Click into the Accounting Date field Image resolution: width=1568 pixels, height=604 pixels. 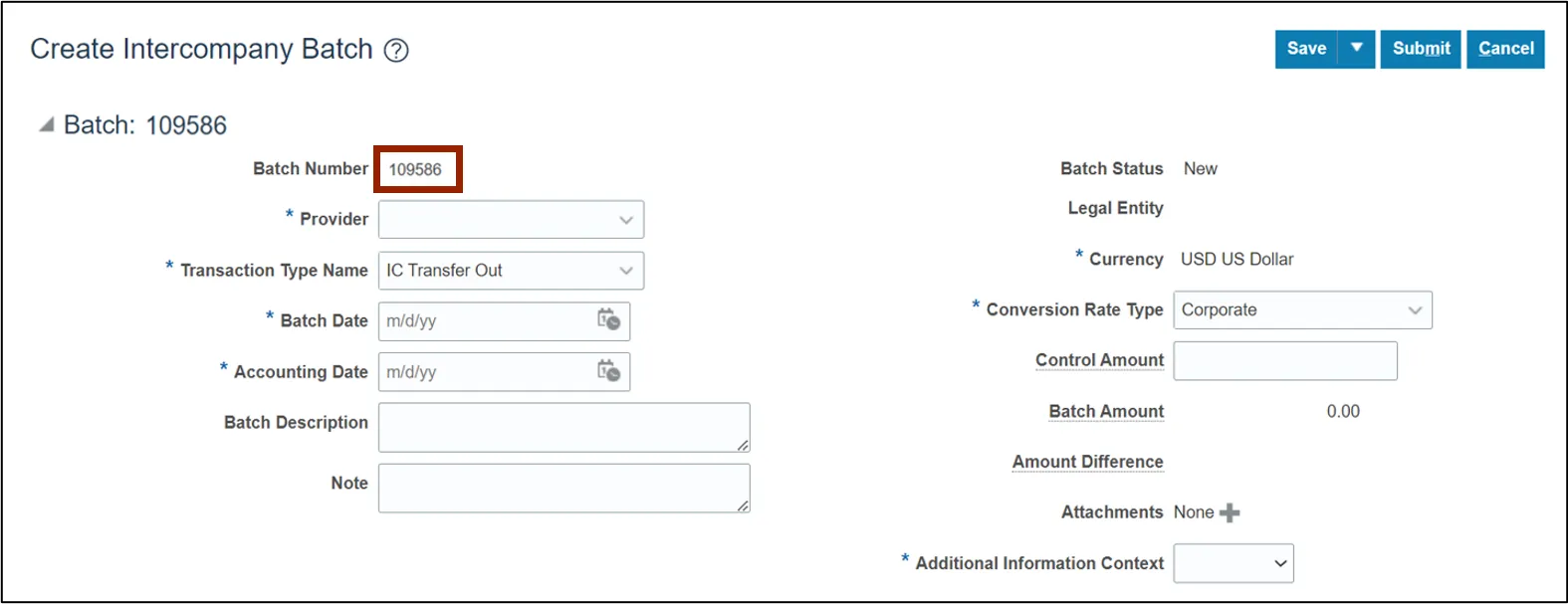pyautogui.click(x=483, y=372)
